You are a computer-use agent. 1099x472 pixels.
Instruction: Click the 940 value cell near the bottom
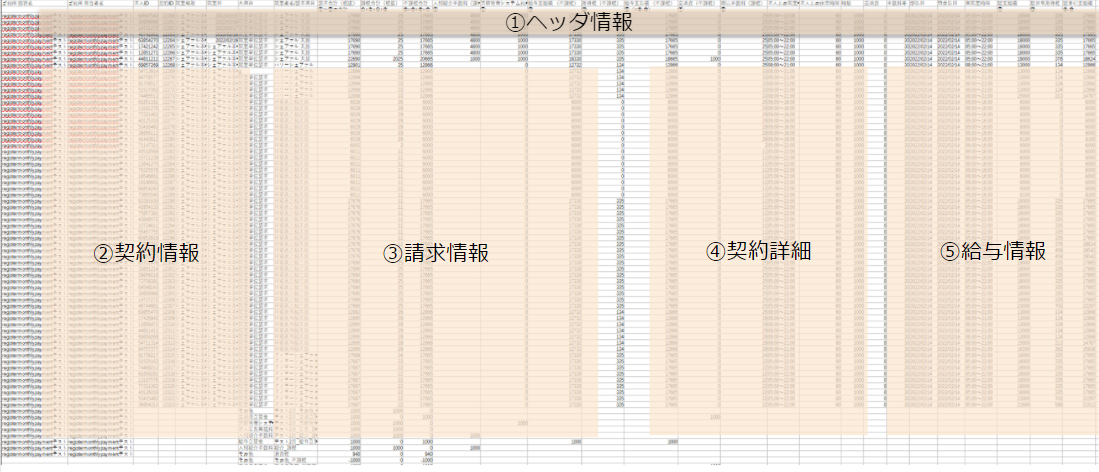point(354,452)
